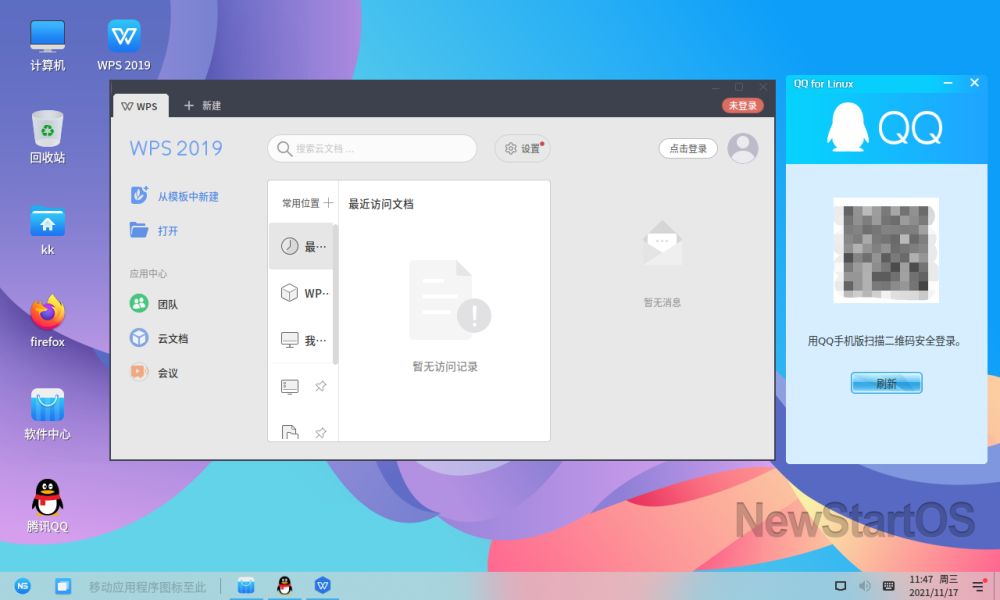Pin the first pinnable location in list
Screen dimensions: 1000x600
(x=321, y=386)
